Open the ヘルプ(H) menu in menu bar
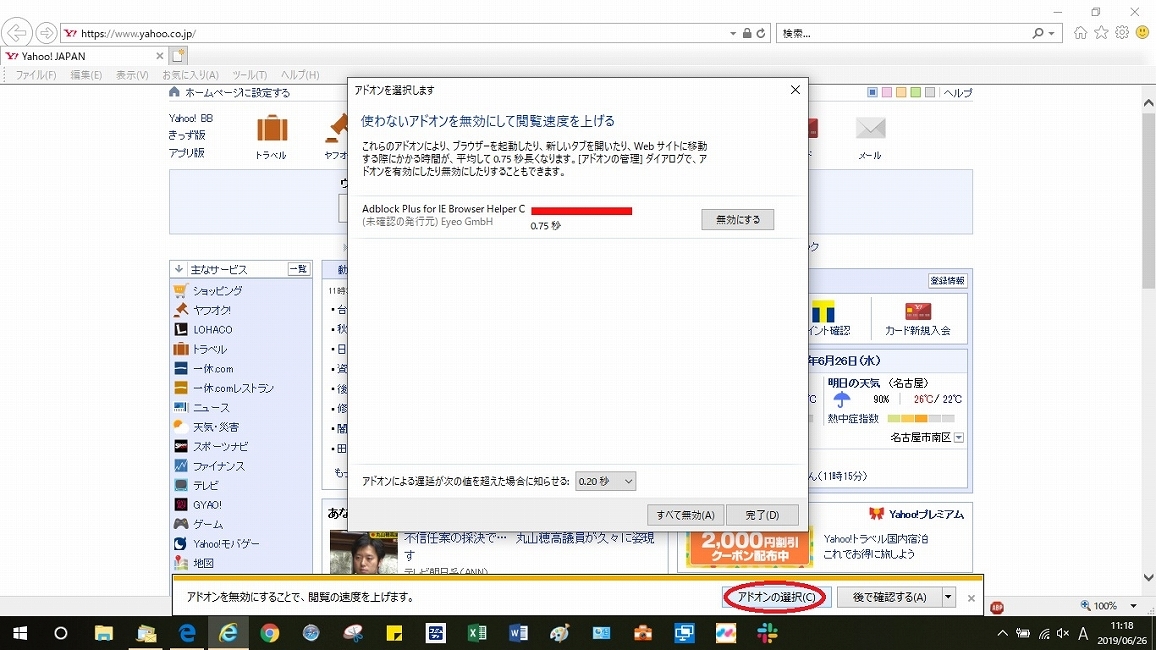1156x650 pixels. point(300,75)
